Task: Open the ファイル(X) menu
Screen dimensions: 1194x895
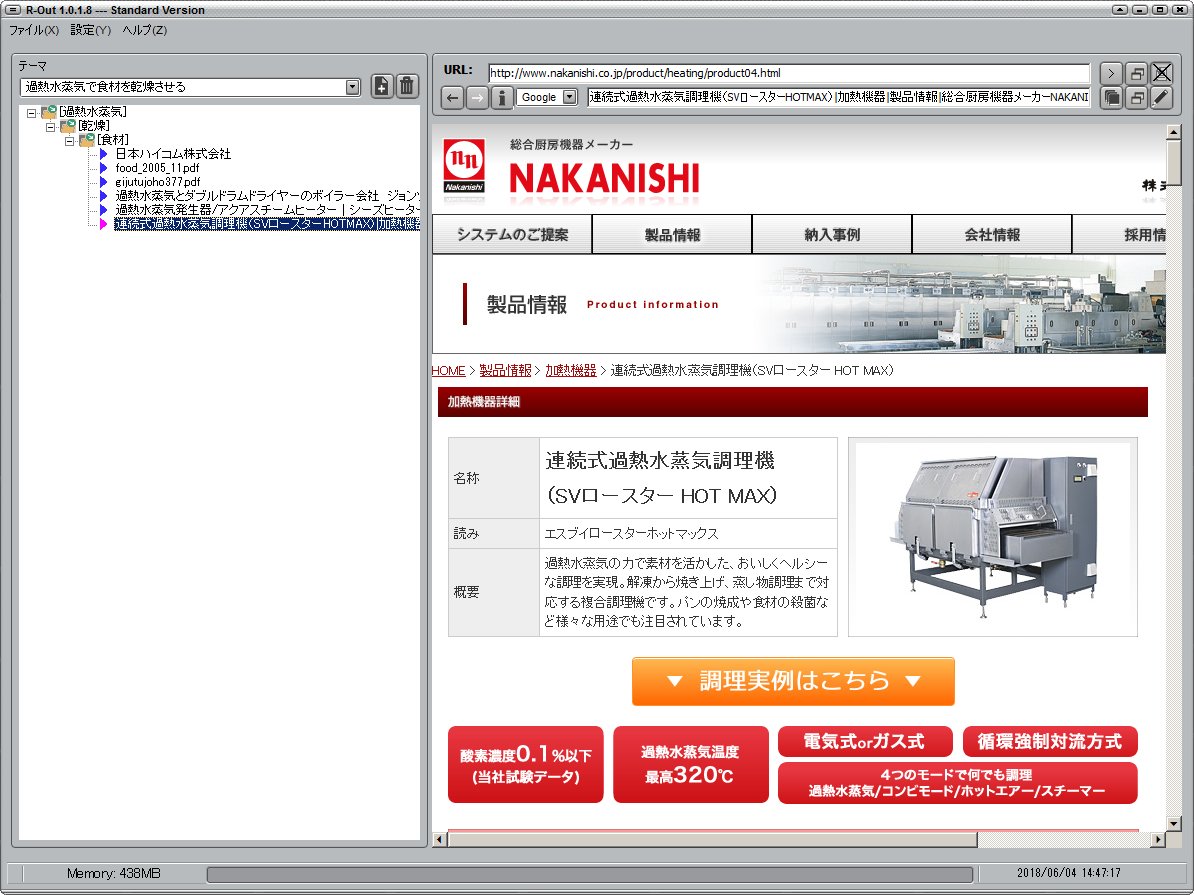Action: pyautogui.click(x=34, y=30)
